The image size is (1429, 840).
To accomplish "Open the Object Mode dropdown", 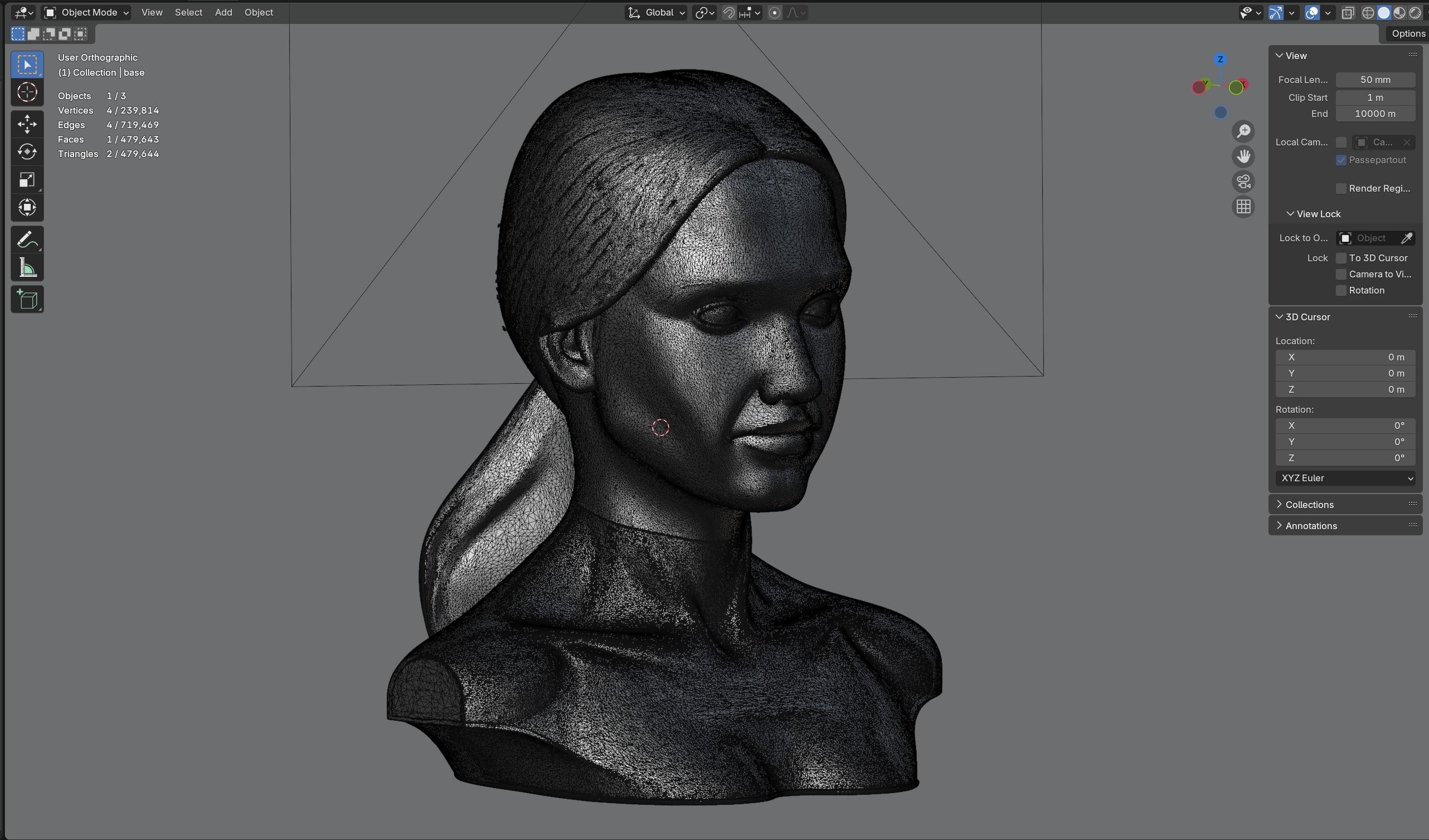I will 86,12.
